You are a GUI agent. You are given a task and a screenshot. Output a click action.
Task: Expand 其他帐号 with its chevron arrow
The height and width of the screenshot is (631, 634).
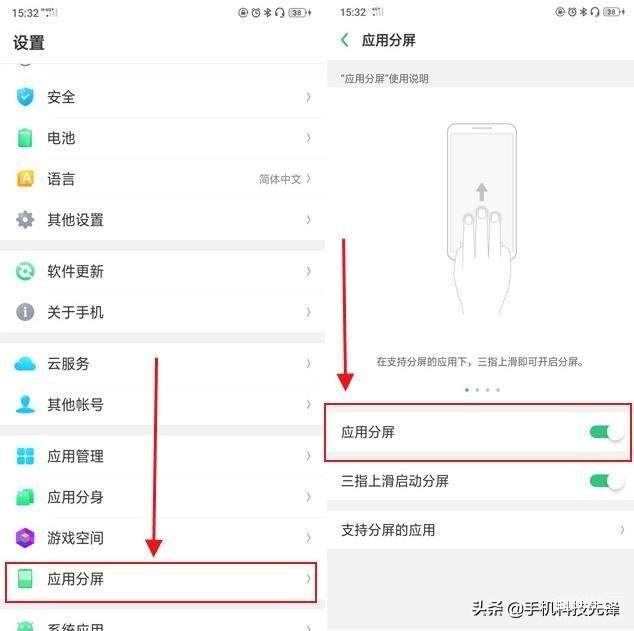point(309,405)
